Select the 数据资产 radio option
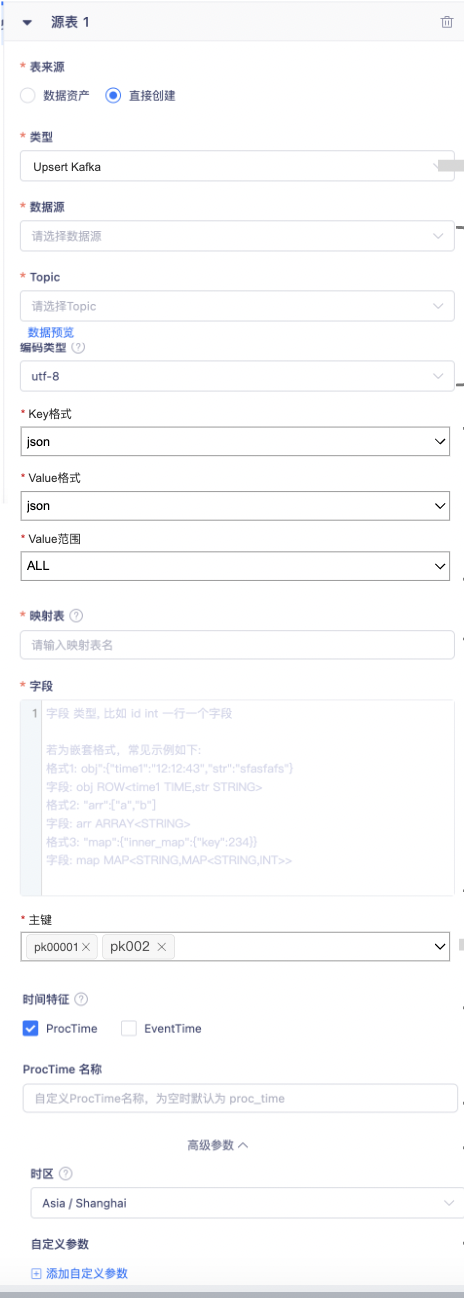Viewport: 464px width, 1298px height. [x=28, y=96]
